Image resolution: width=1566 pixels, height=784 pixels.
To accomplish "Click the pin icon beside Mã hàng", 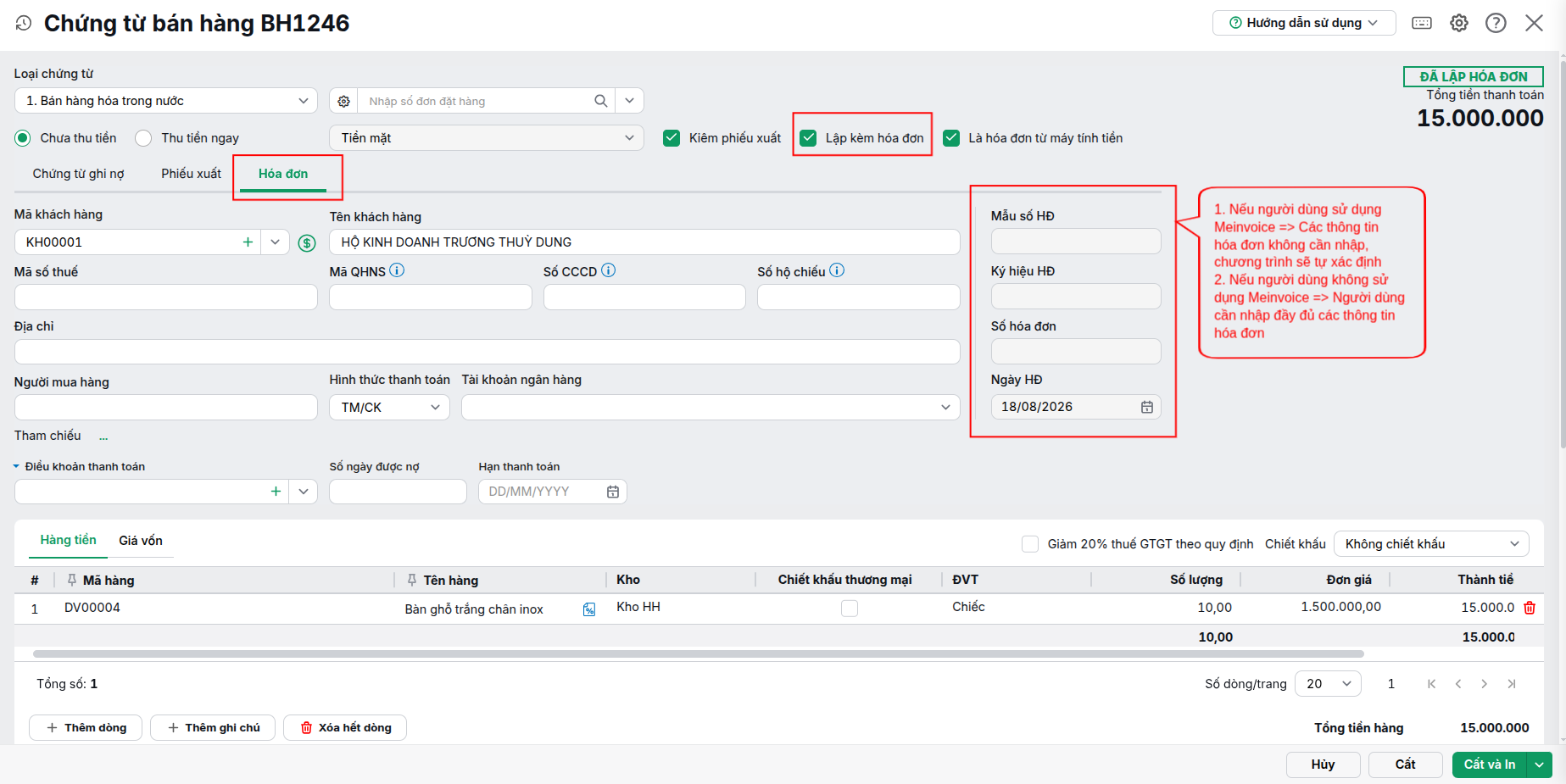I will (x=72, y=580).
